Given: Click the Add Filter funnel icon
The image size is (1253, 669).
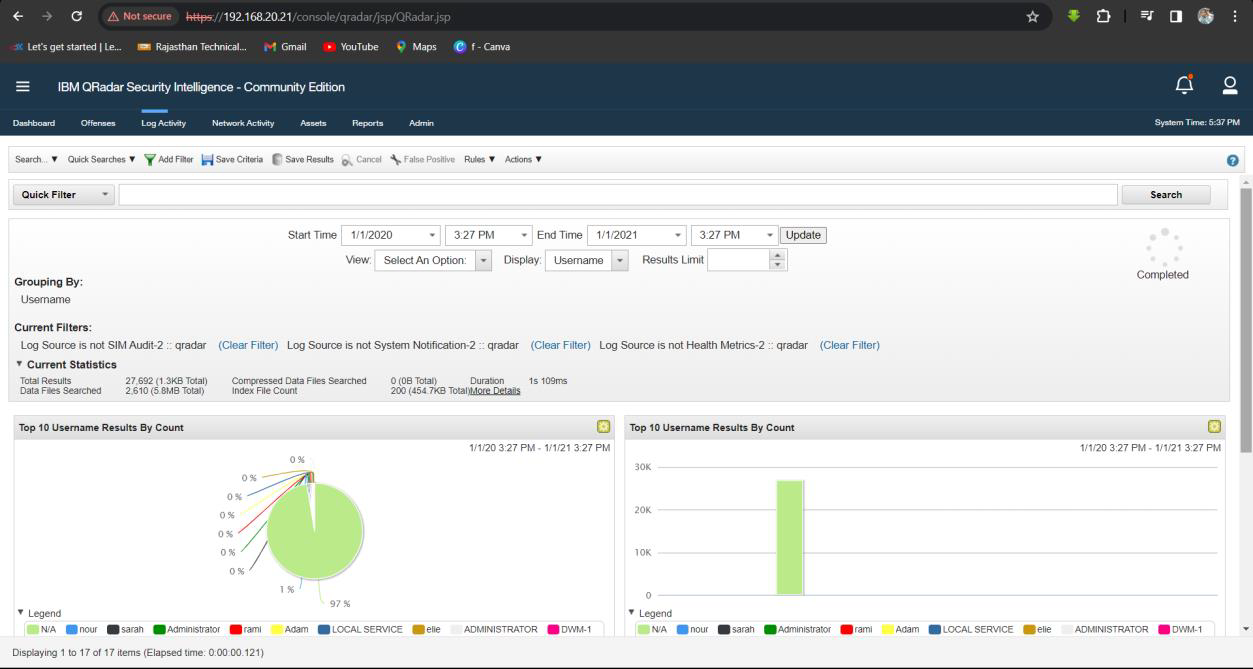Looking at the screenshot, I should click(150, 160).
